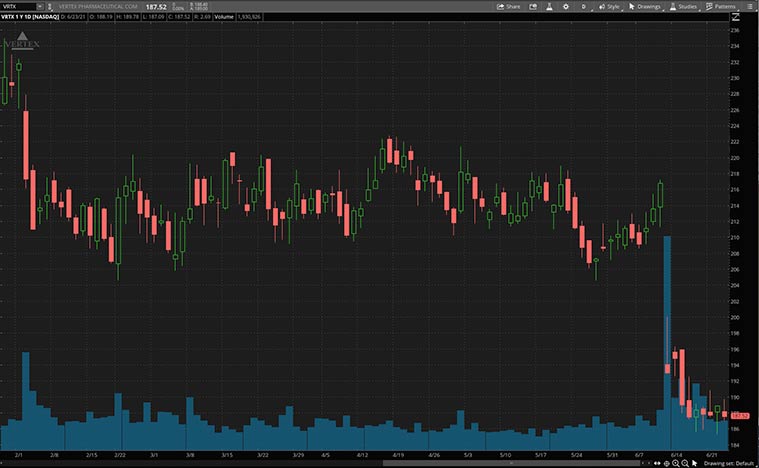Open the Studies menu
Viewport: 759px width, 468px height.
click(x=682, y=6)
